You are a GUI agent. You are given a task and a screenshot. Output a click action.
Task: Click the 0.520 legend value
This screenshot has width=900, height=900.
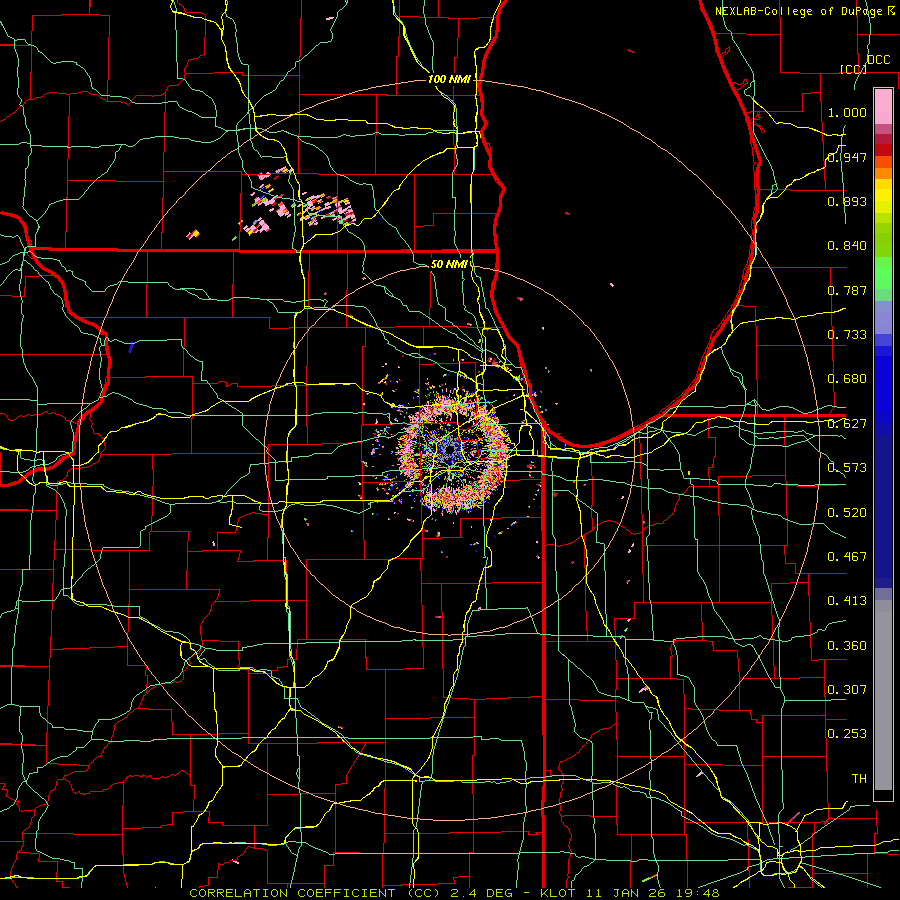pyautogui.click(x=847, y=513)
